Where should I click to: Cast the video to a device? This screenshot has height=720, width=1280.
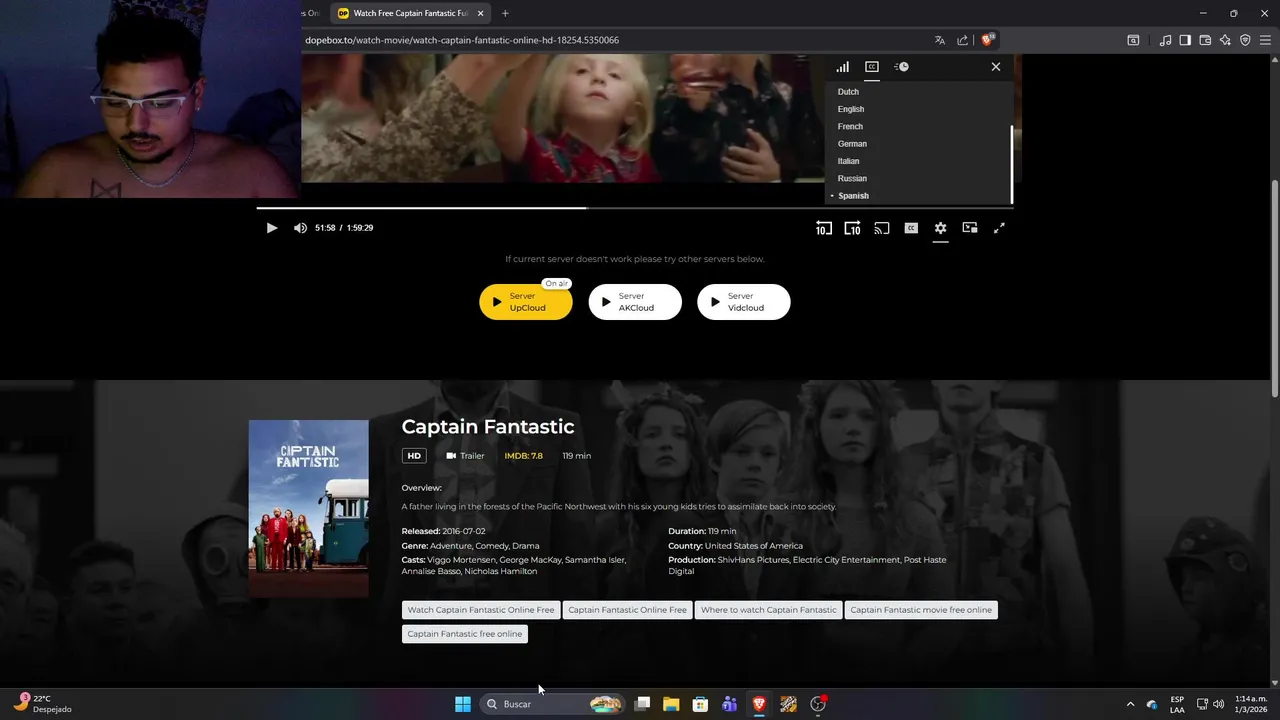tap(882, 228)
